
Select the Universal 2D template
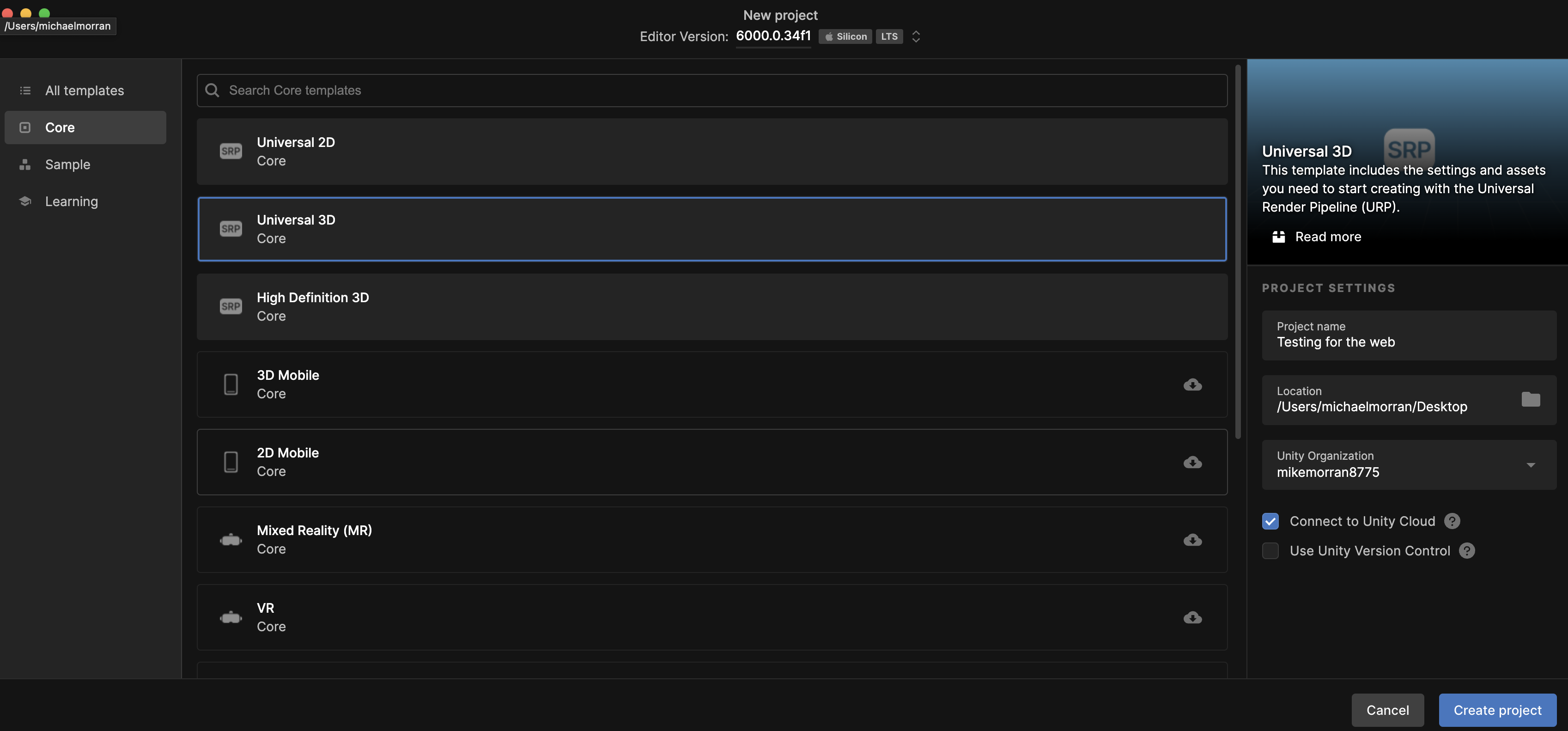click(x=711, y=152)
